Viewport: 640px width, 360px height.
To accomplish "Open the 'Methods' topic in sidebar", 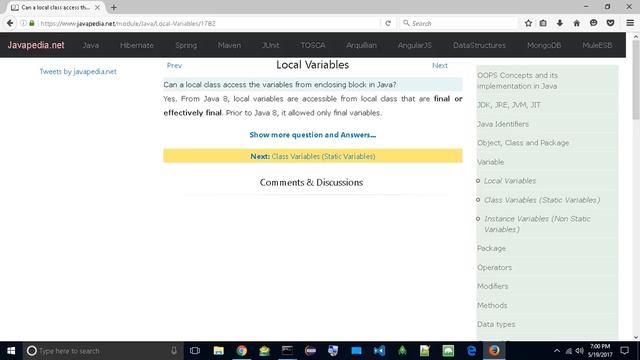I will [492, 305].
